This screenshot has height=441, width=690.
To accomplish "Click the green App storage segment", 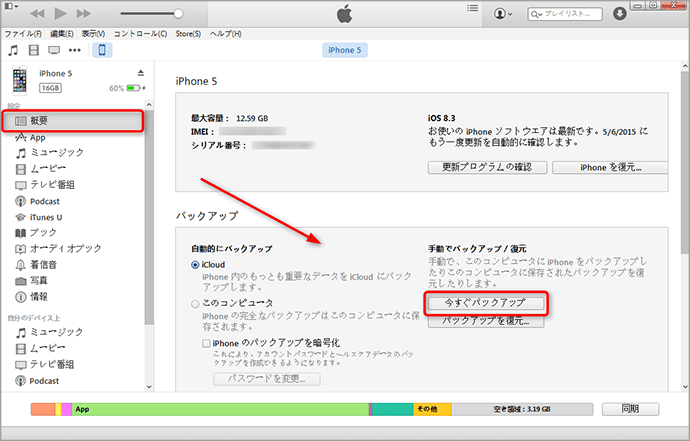I will tap(220, 409).
